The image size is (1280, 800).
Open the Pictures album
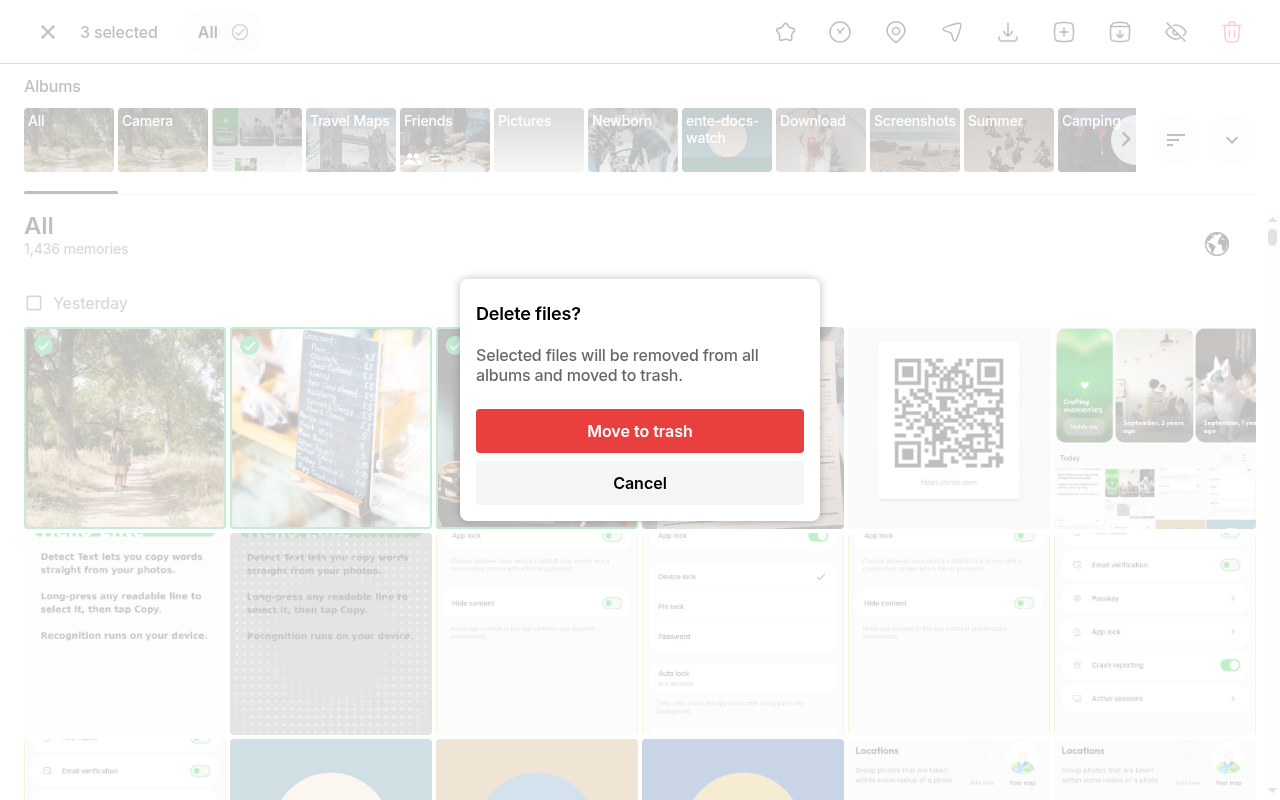[539, 140]
